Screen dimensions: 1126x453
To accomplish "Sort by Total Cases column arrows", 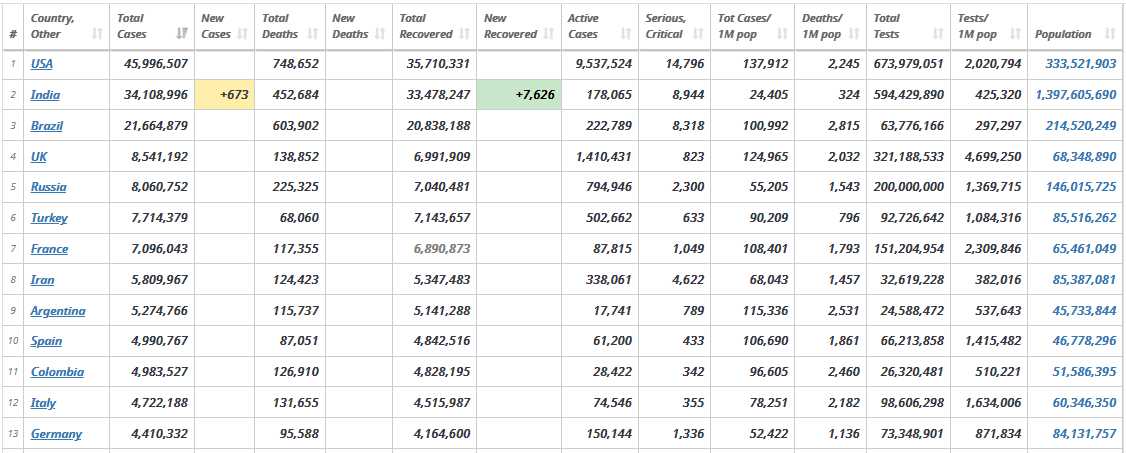I will (x=182, y=34).
